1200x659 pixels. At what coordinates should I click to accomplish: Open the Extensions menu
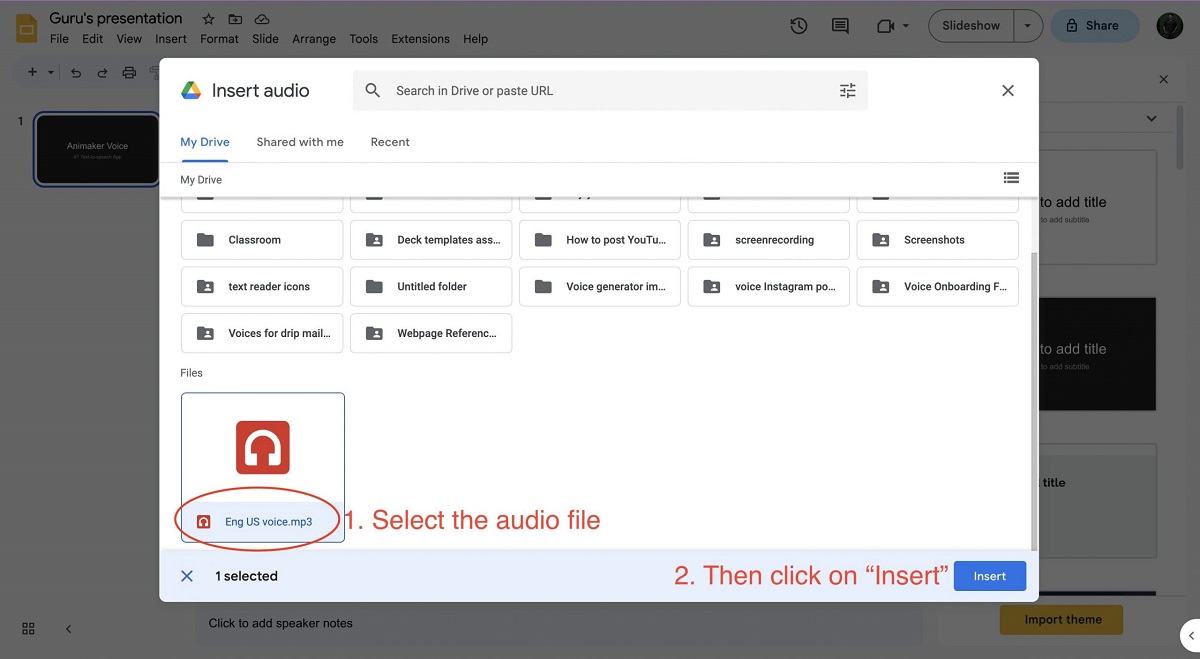click(420, 39)
